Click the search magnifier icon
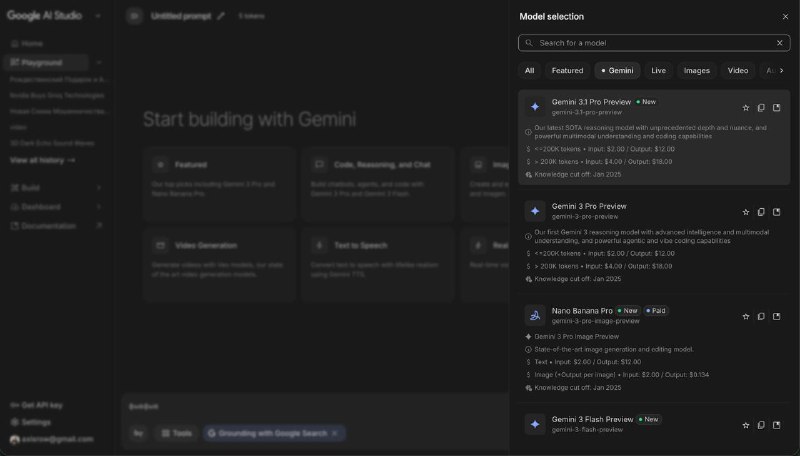This screenshot has height=456, width=800. (x=529, y=43)
